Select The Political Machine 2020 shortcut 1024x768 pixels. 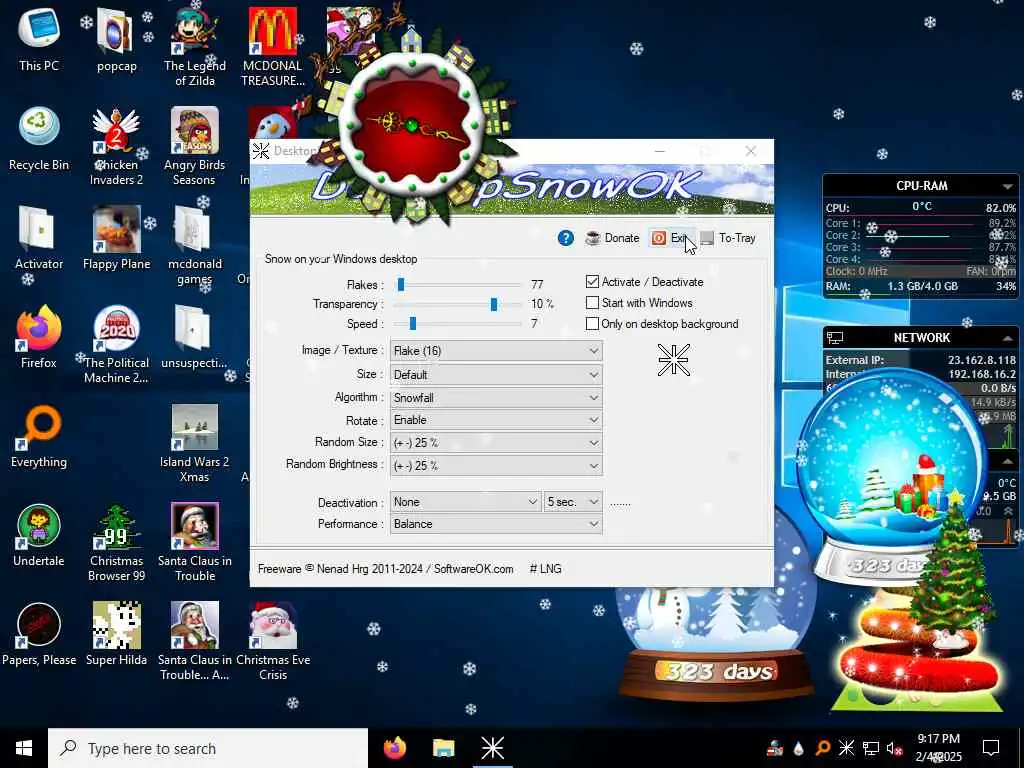click(116, 345)
